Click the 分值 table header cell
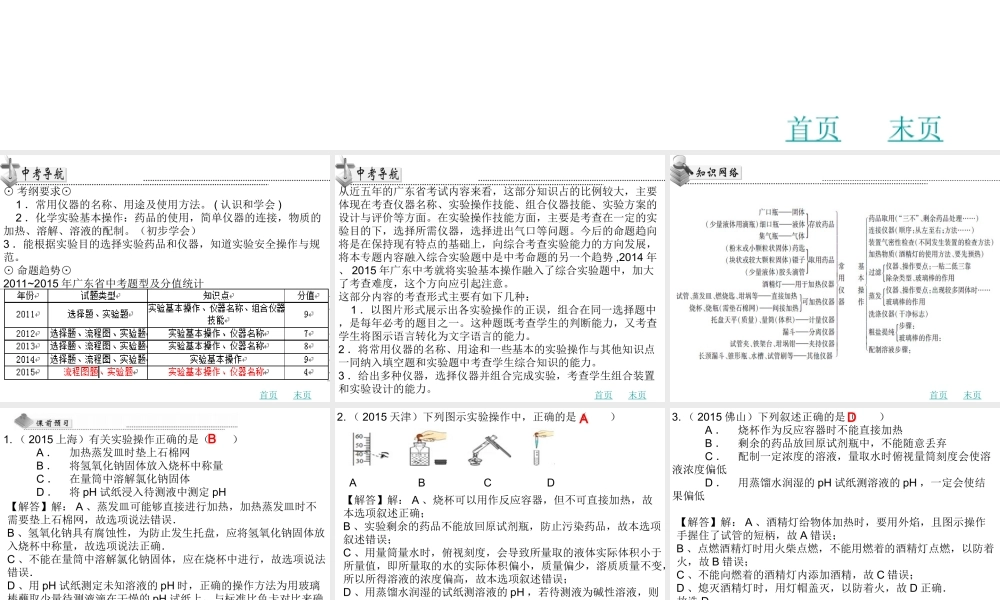Viewport: 1000px width, 600px height. 307,296
